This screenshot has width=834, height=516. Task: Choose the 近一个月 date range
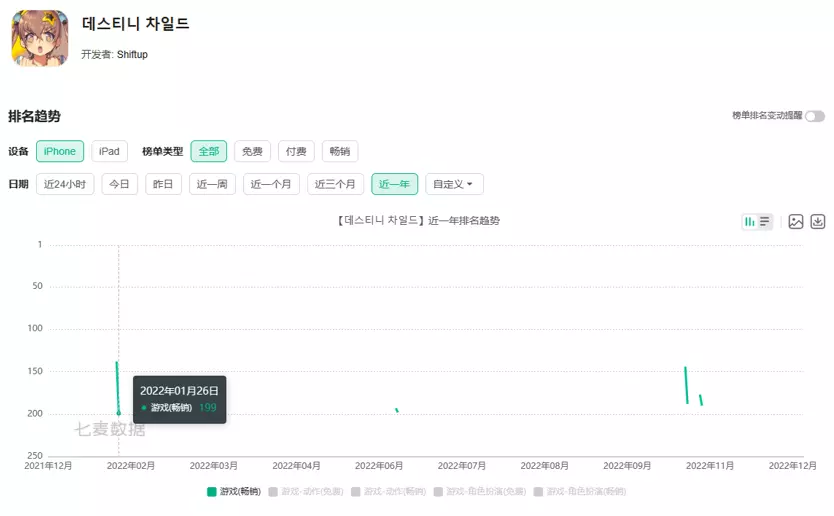point(271,184)
